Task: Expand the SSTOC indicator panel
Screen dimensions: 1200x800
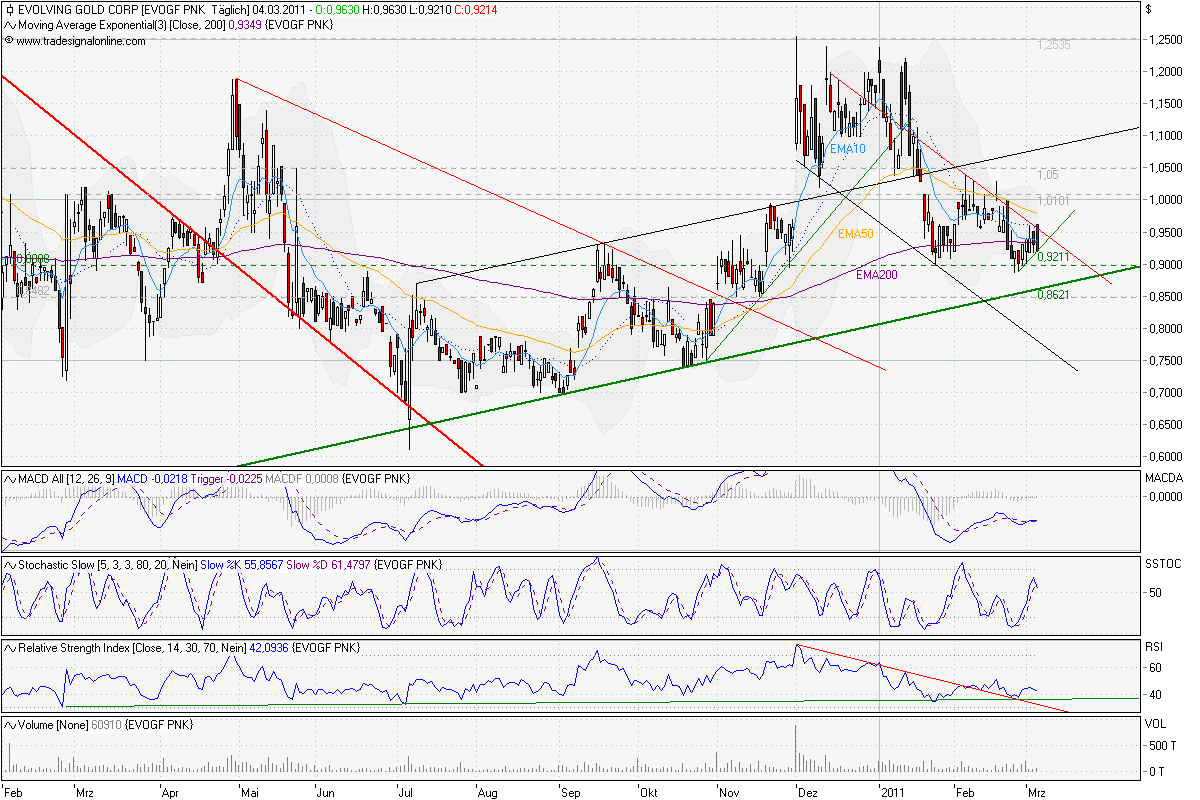Action: [x=1164, y=564]
